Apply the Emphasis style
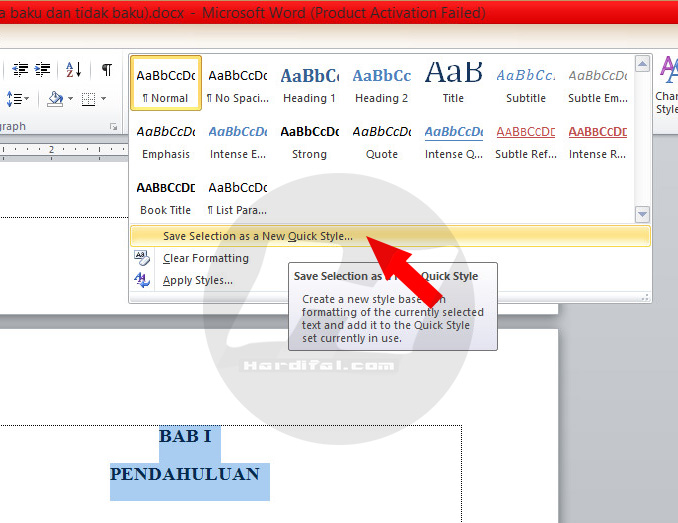The width and height of the screenshot is (678, 523). tap(166, 140)
